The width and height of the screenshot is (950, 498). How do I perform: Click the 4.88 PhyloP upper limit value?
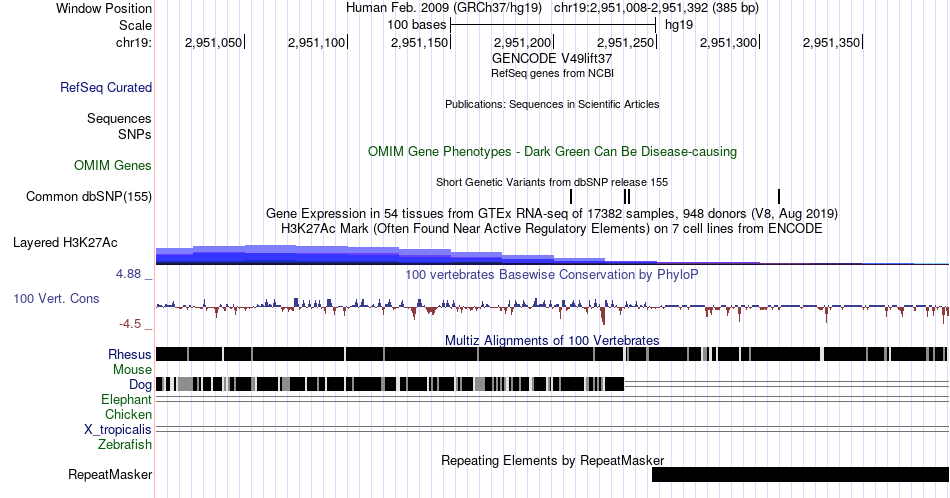128,274
